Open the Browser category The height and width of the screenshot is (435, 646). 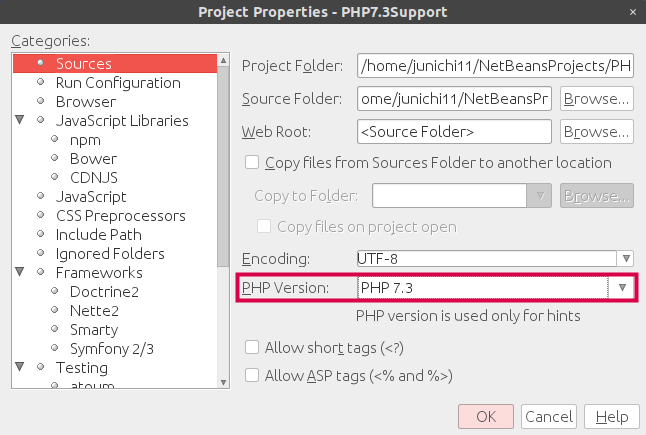tap(85, 102)
